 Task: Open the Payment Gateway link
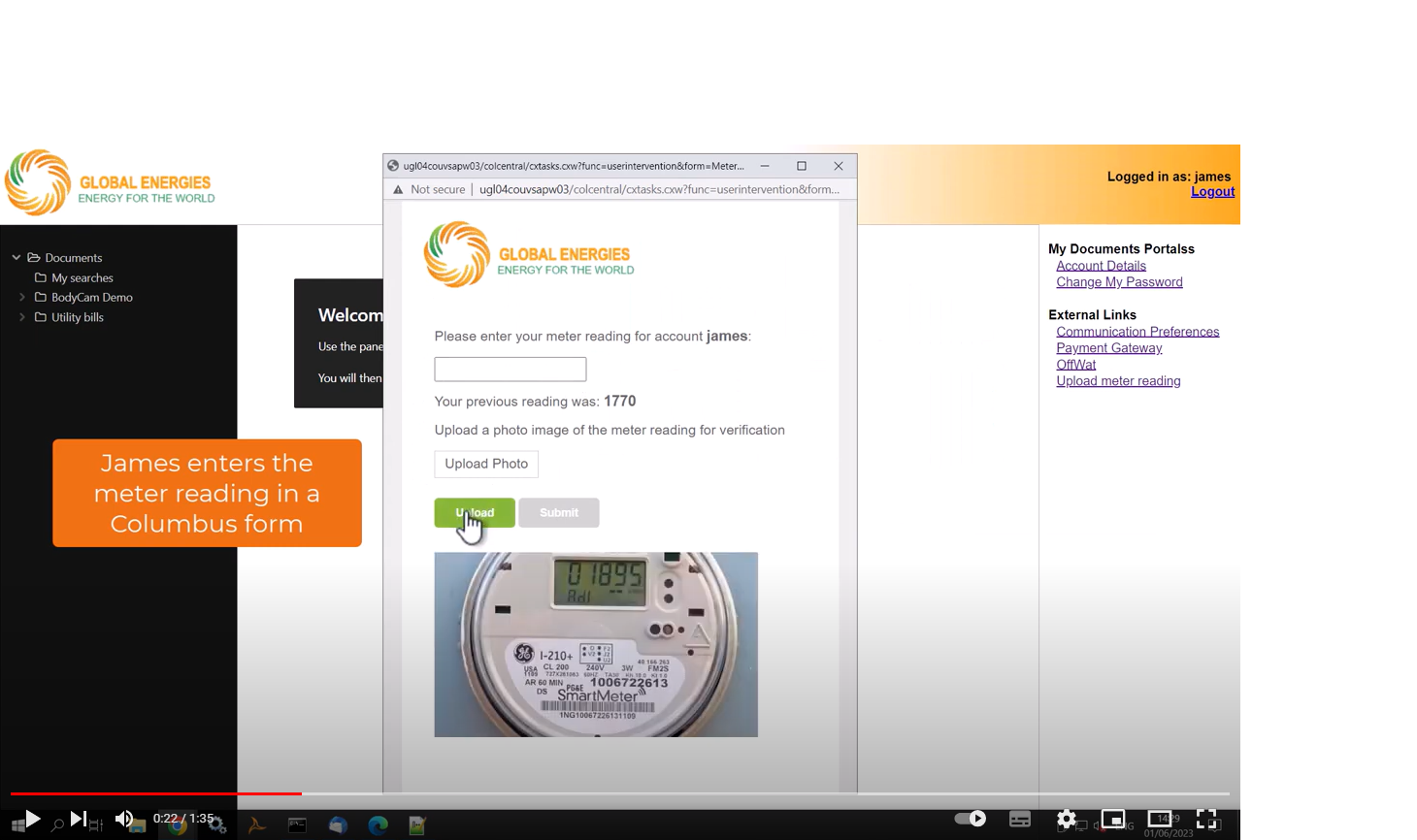(x=1108, y=348)
